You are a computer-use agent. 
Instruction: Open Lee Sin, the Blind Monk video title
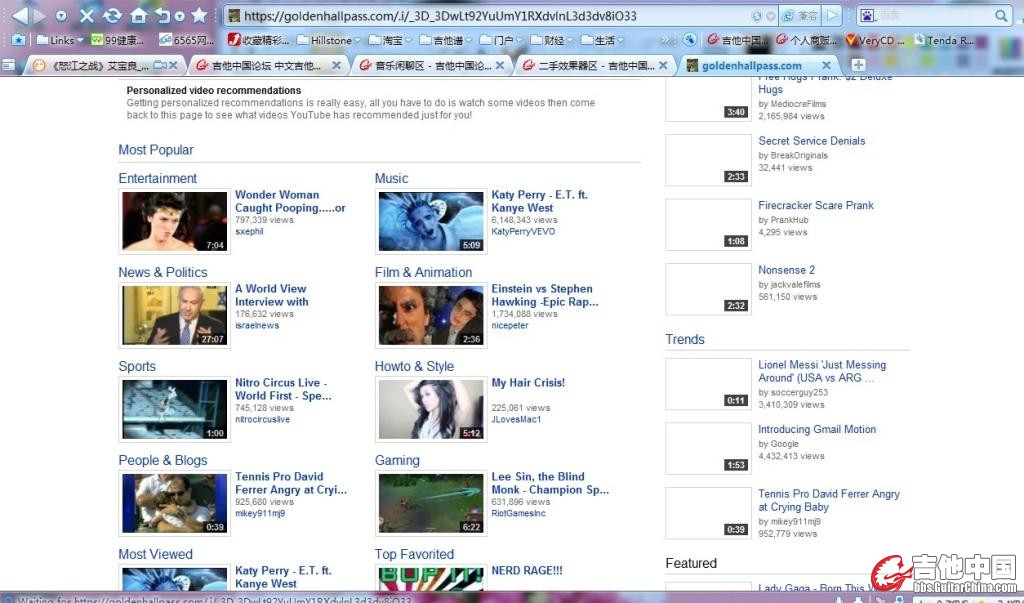(x=550, y=483)
